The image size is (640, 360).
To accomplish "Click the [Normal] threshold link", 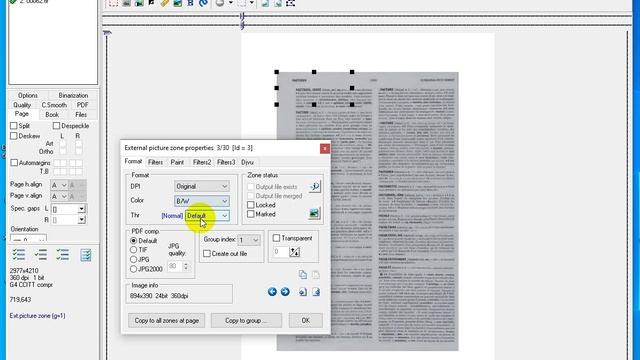I will point(172,216).
